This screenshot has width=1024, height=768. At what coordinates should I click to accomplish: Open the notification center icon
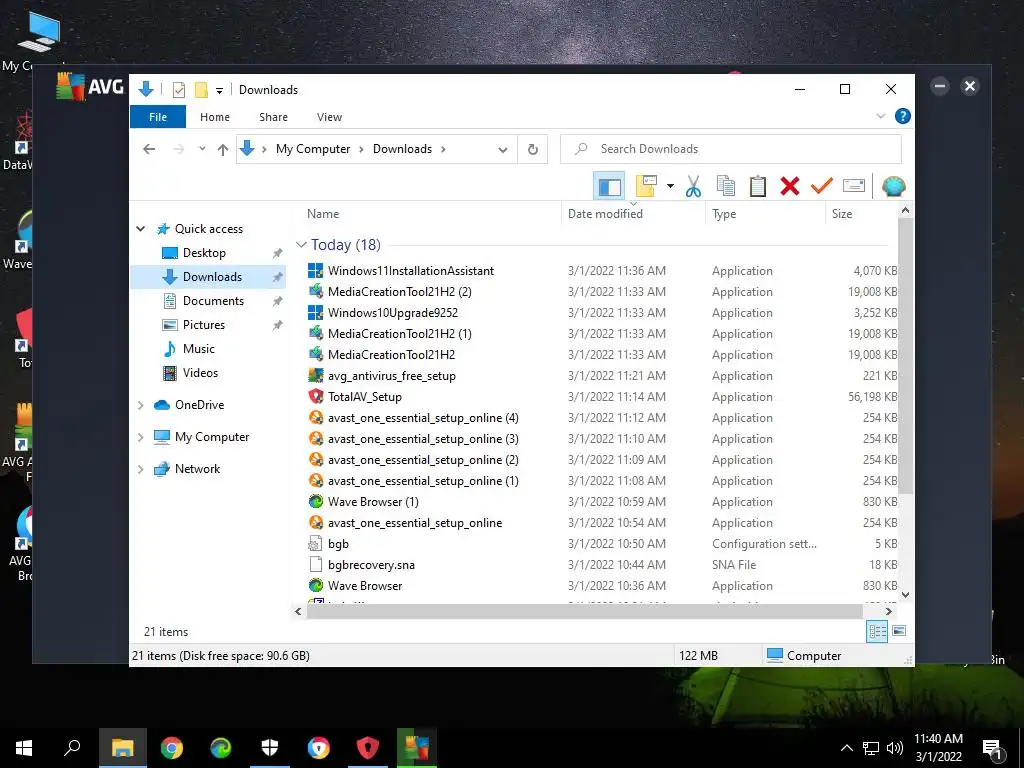click(993, 749)
